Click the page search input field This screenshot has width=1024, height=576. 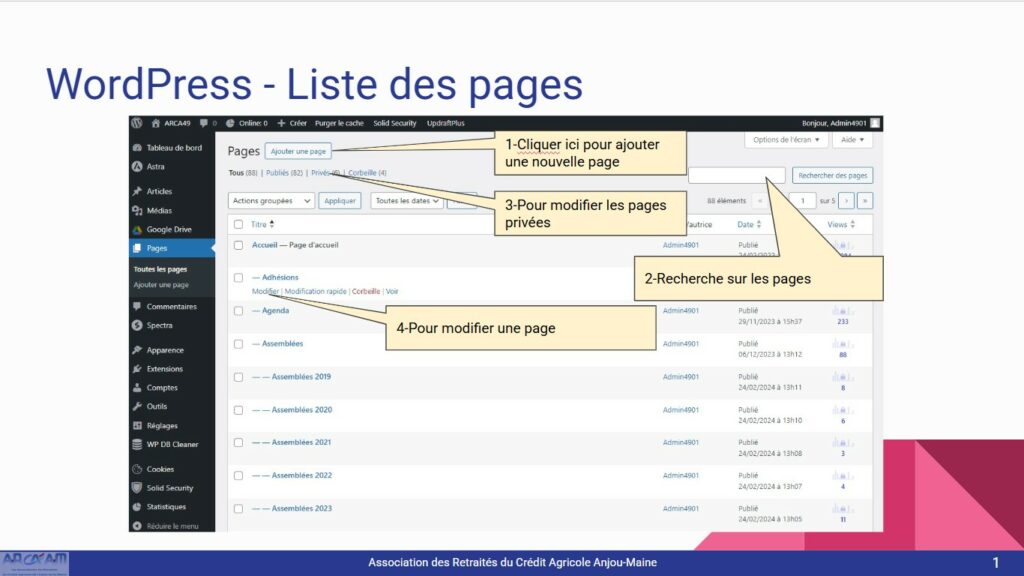(x=737, y=174)
